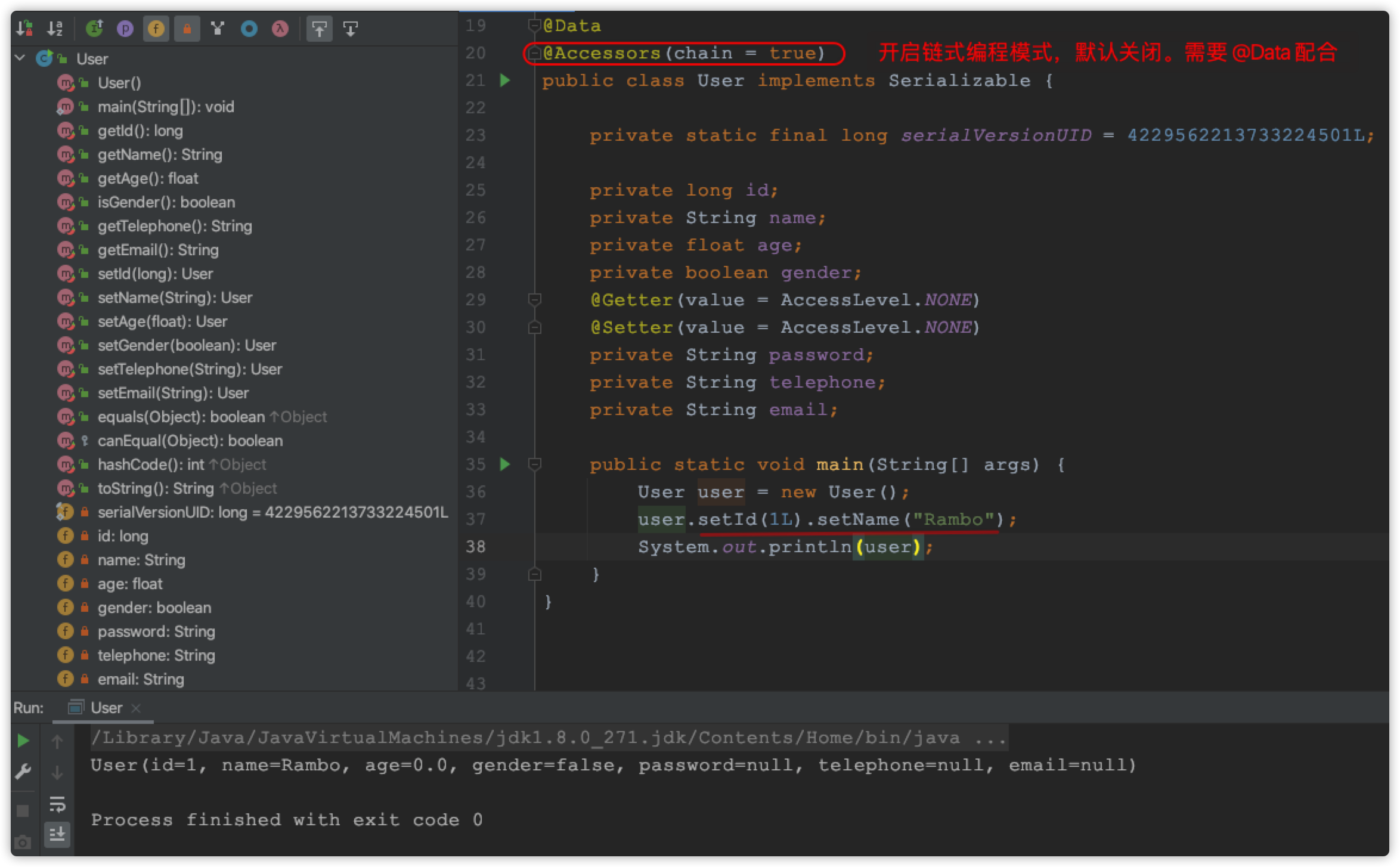Toggle Autoscroll to Source
Image resolution: width=1400 pixels, height=867 pixels.
(x=320, y=28)
